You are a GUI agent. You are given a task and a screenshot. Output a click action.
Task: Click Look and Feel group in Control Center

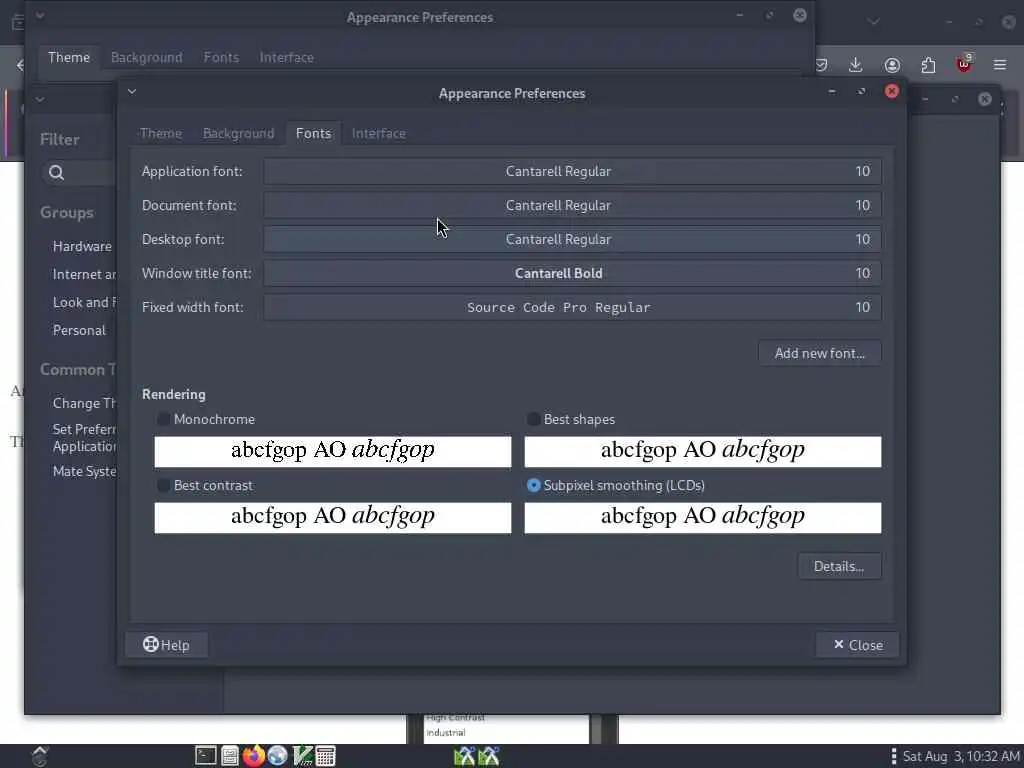click(84, 302)
